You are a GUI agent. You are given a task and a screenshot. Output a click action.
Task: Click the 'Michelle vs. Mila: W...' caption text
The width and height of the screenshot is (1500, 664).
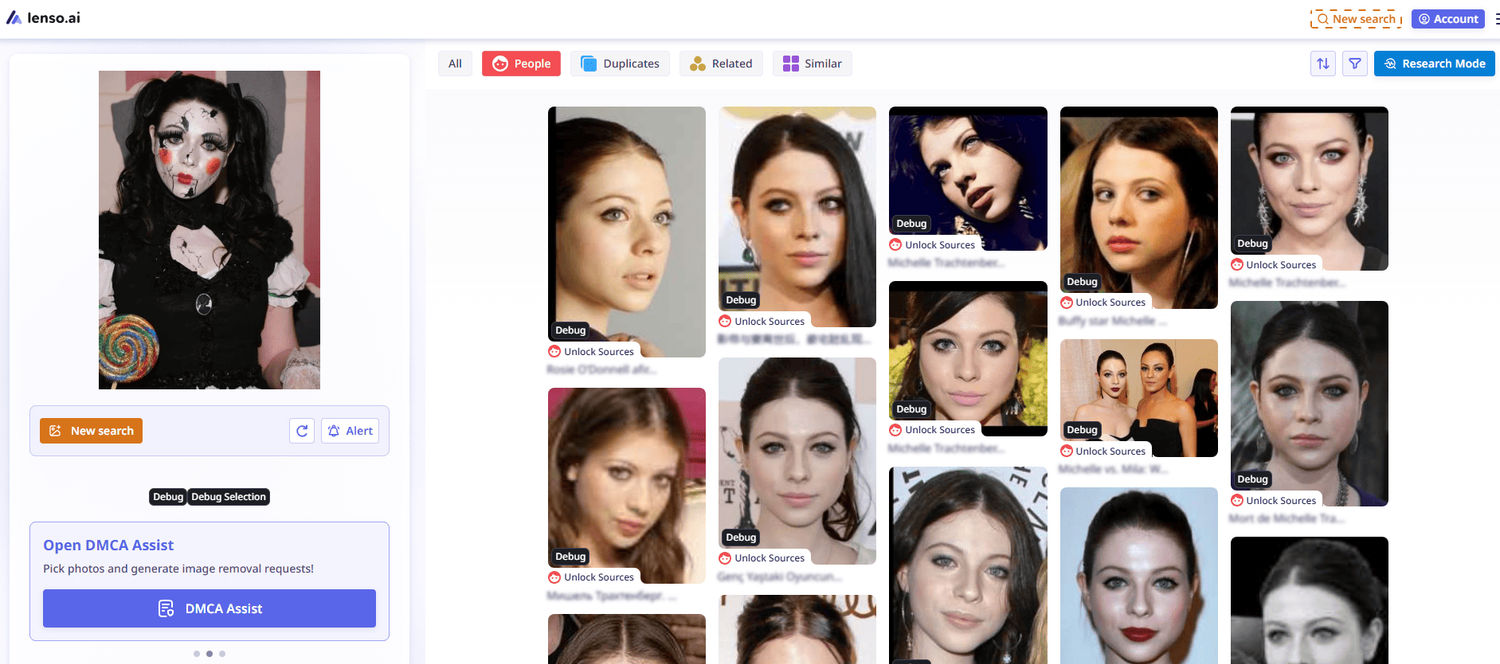pos(1115,469)
